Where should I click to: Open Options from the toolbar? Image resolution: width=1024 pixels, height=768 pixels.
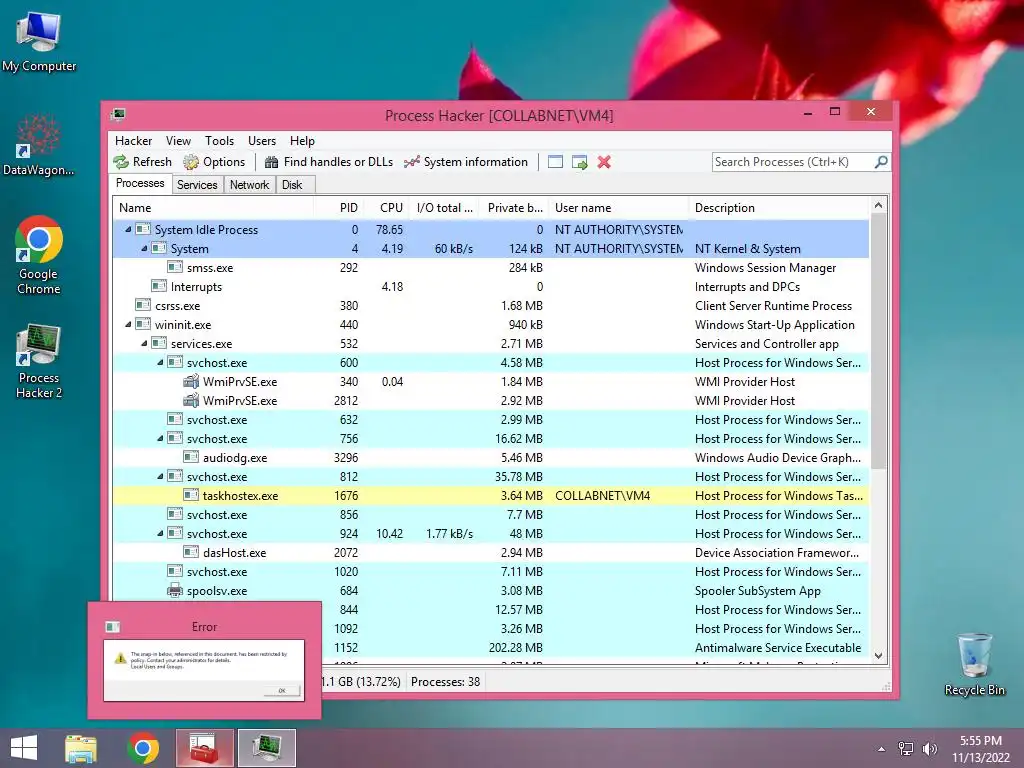[214, 162]
